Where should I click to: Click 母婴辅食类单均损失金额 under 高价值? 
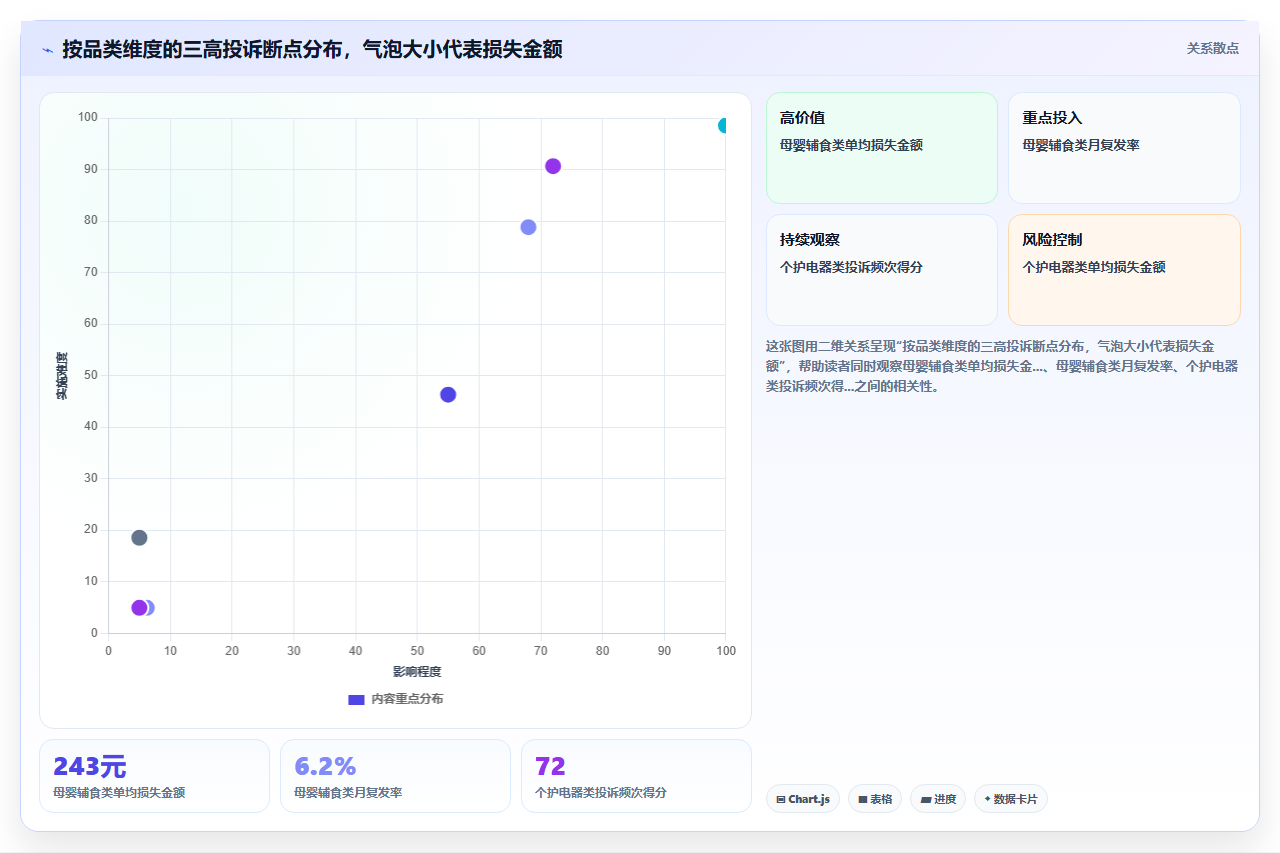coord(851,145)
